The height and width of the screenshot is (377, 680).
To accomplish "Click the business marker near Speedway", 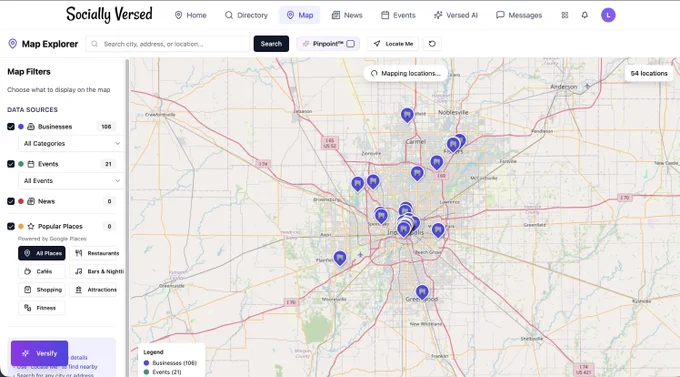I will [x=381, y=216].
